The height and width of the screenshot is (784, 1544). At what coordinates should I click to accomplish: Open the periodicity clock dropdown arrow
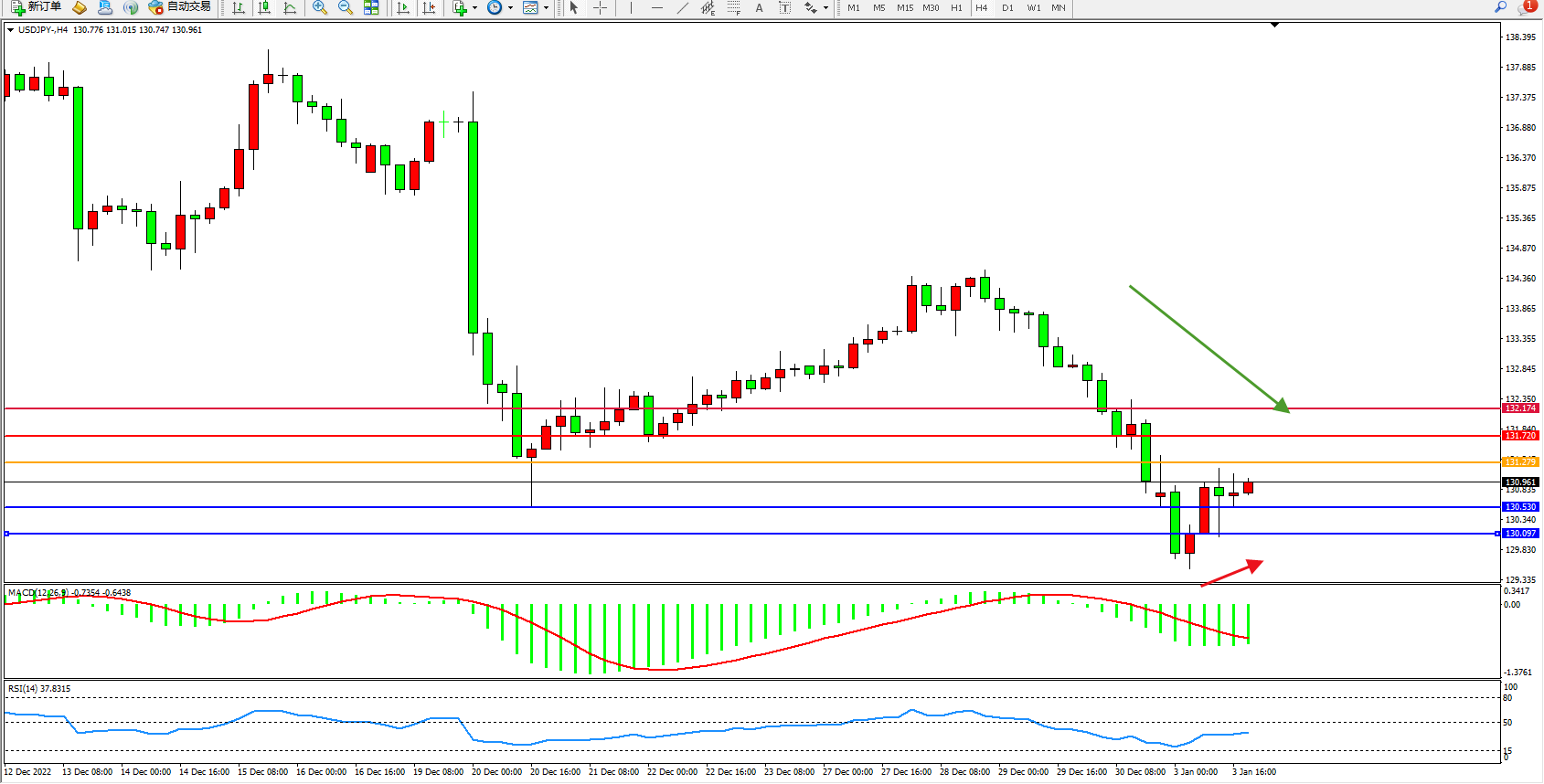click(x=510, y=7)
